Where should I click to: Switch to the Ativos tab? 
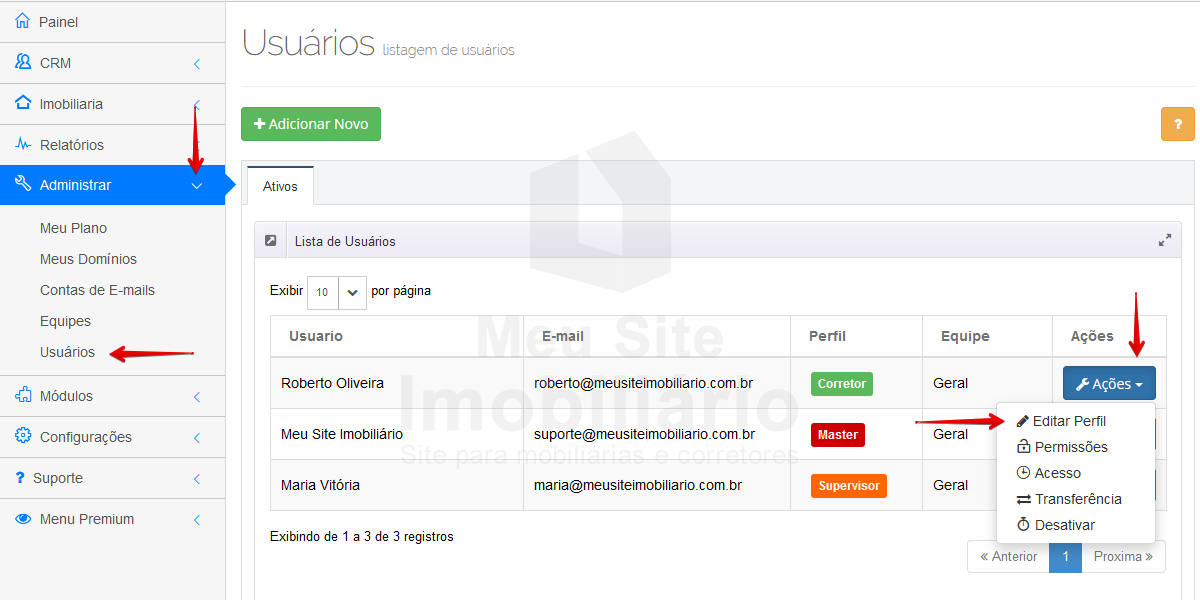pos(280,187)
